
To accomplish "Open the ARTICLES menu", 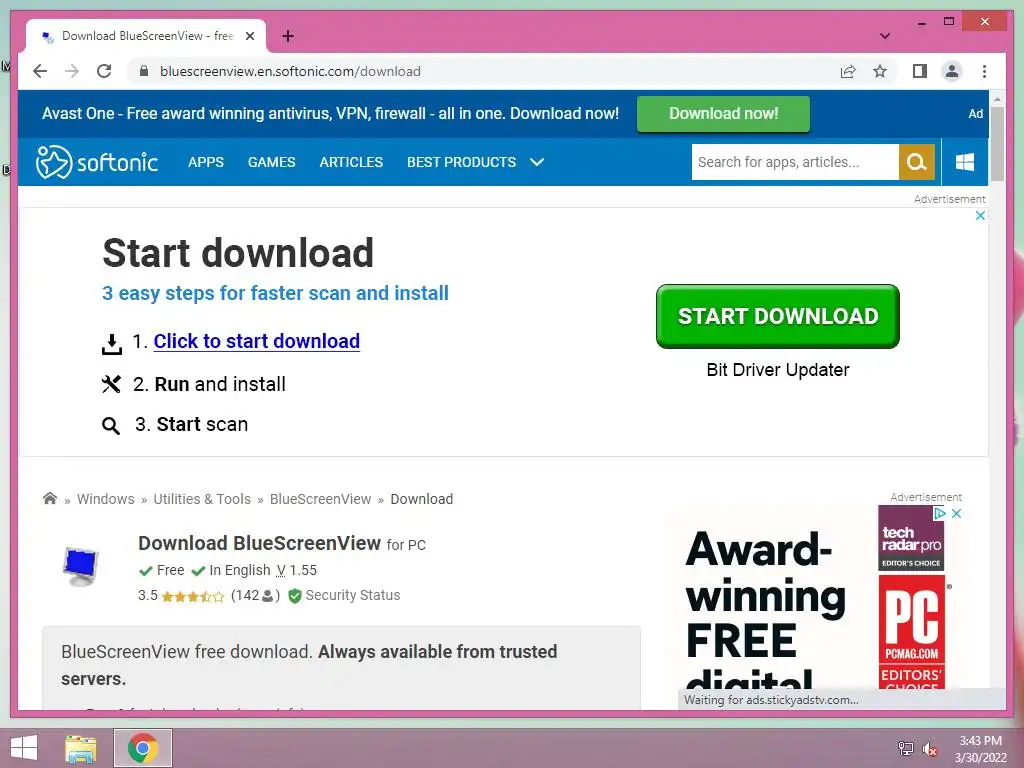I will (x=351, y=162).
